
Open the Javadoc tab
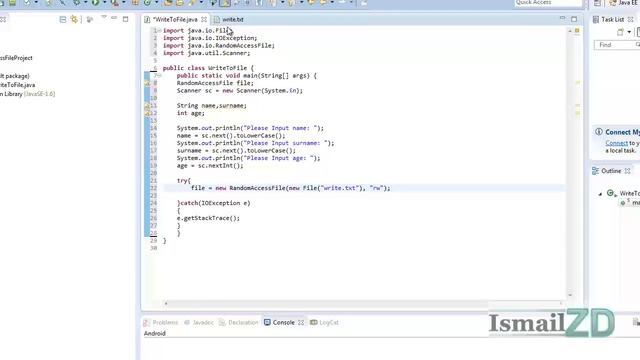[199, 322]
